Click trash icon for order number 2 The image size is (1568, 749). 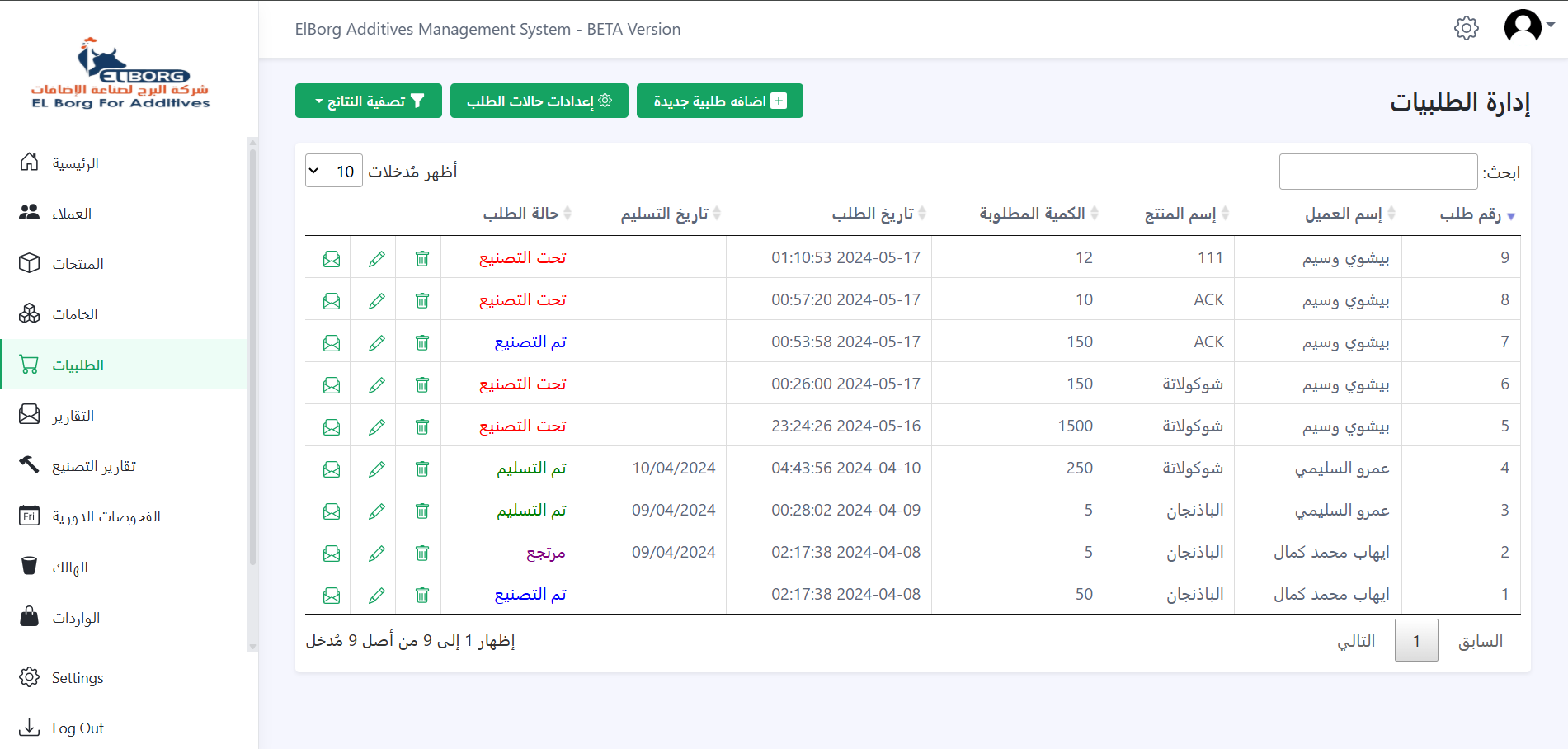(421, 553)
